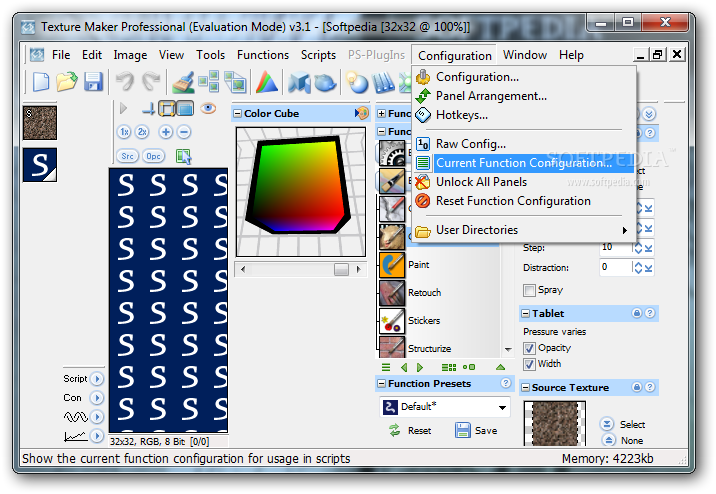Save the texture with the floppy disk icon
This screenshot has width=716, height=494.
coord(94,82)
